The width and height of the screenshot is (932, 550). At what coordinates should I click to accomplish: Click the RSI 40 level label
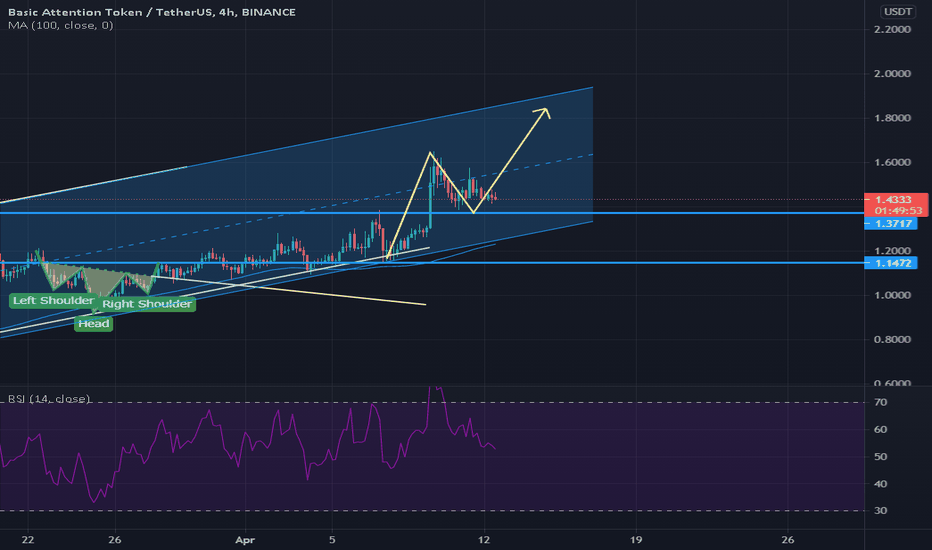coord(880,484)
